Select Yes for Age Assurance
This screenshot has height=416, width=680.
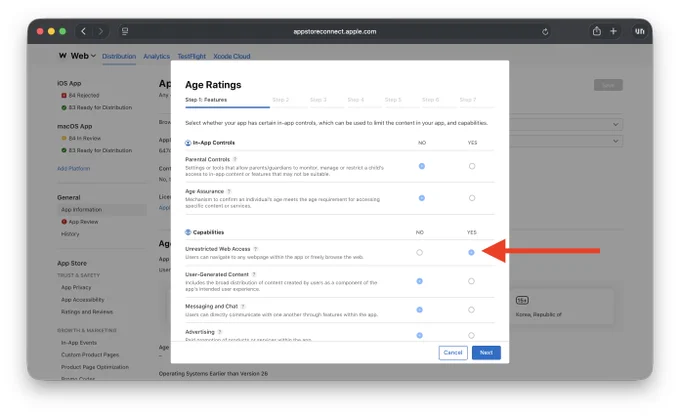[x=472, y=198]
